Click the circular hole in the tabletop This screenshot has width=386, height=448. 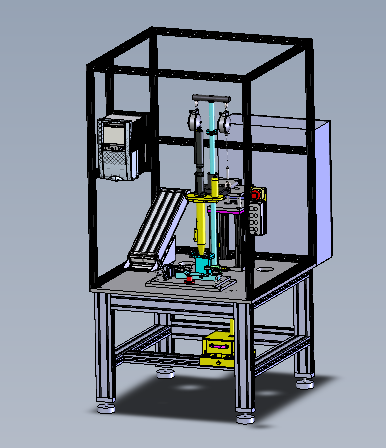tap(265, 269)
